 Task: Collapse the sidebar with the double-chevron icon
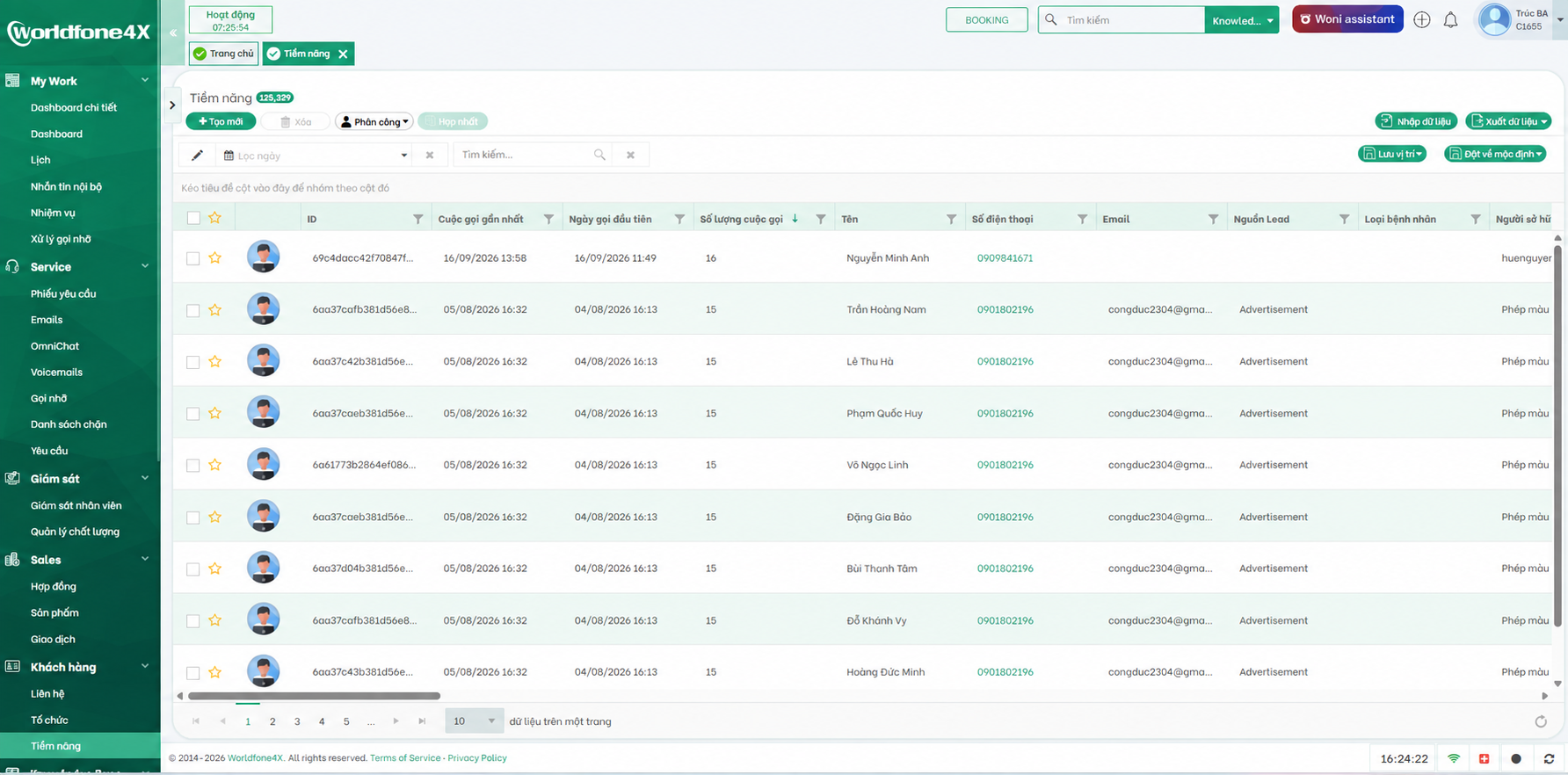point(173,33)
